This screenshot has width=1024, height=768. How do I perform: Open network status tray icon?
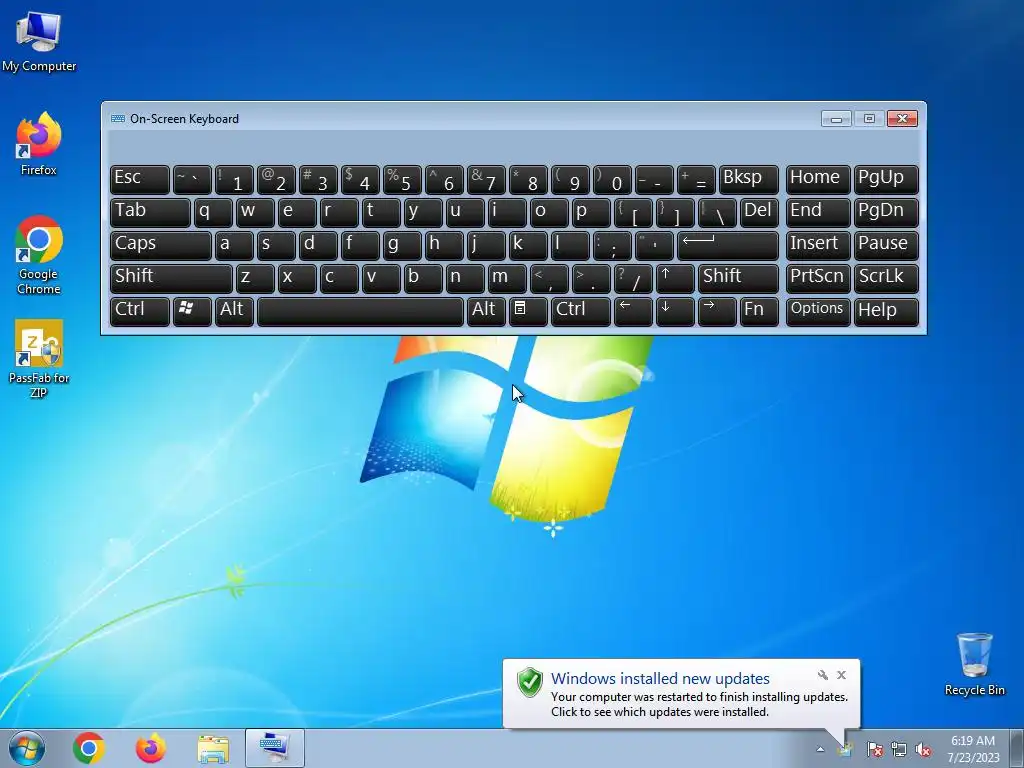tap(899, 749)
